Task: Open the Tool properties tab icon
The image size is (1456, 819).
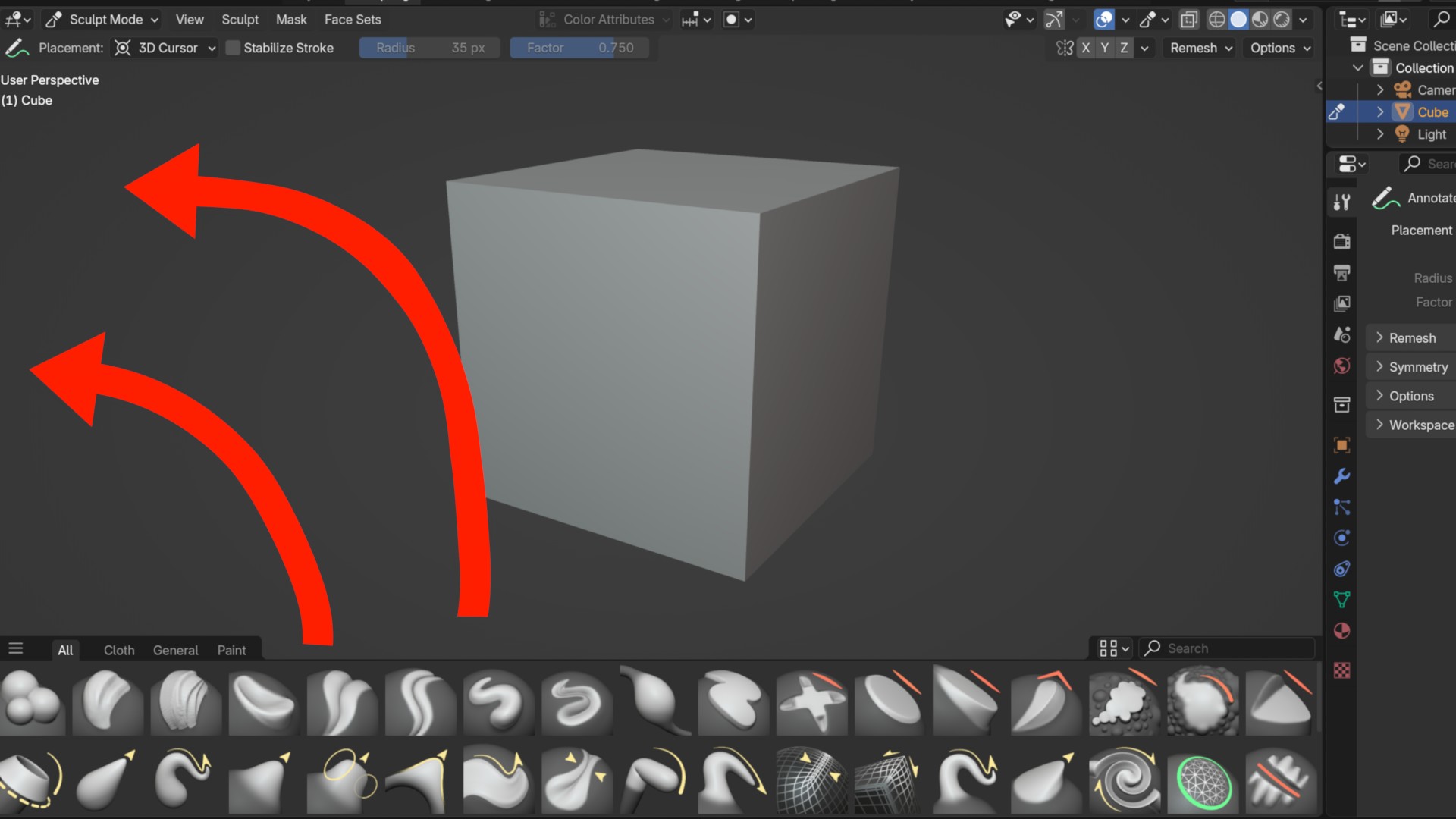Action: (x=1341, y=202)
